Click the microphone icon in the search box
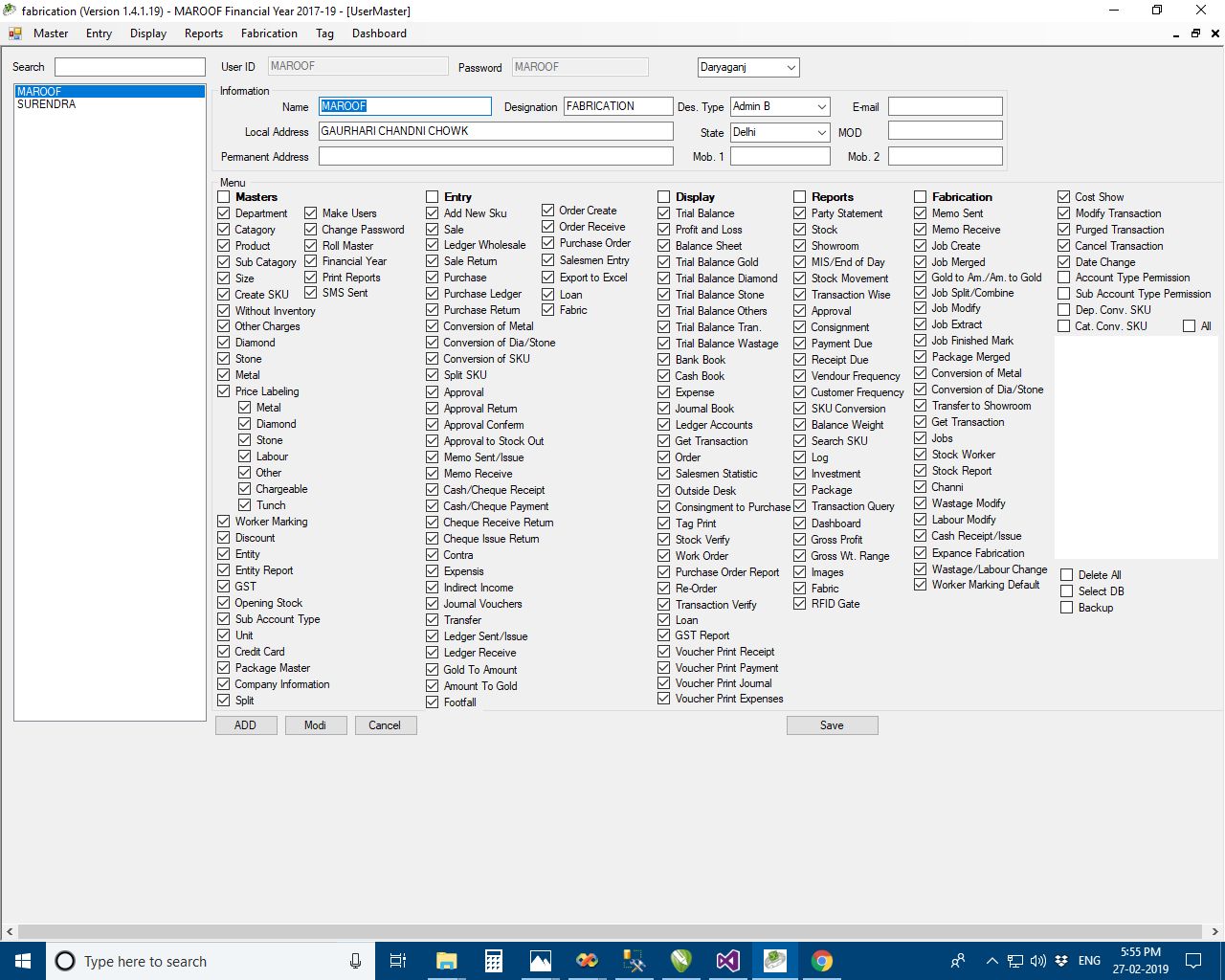Viewport: 1225px width, 980px height. coord(355,961)
